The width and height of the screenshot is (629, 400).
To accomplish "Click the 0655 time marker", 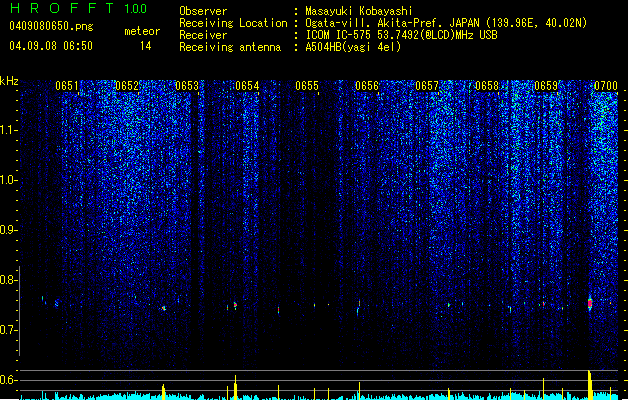I will point(307,86).
